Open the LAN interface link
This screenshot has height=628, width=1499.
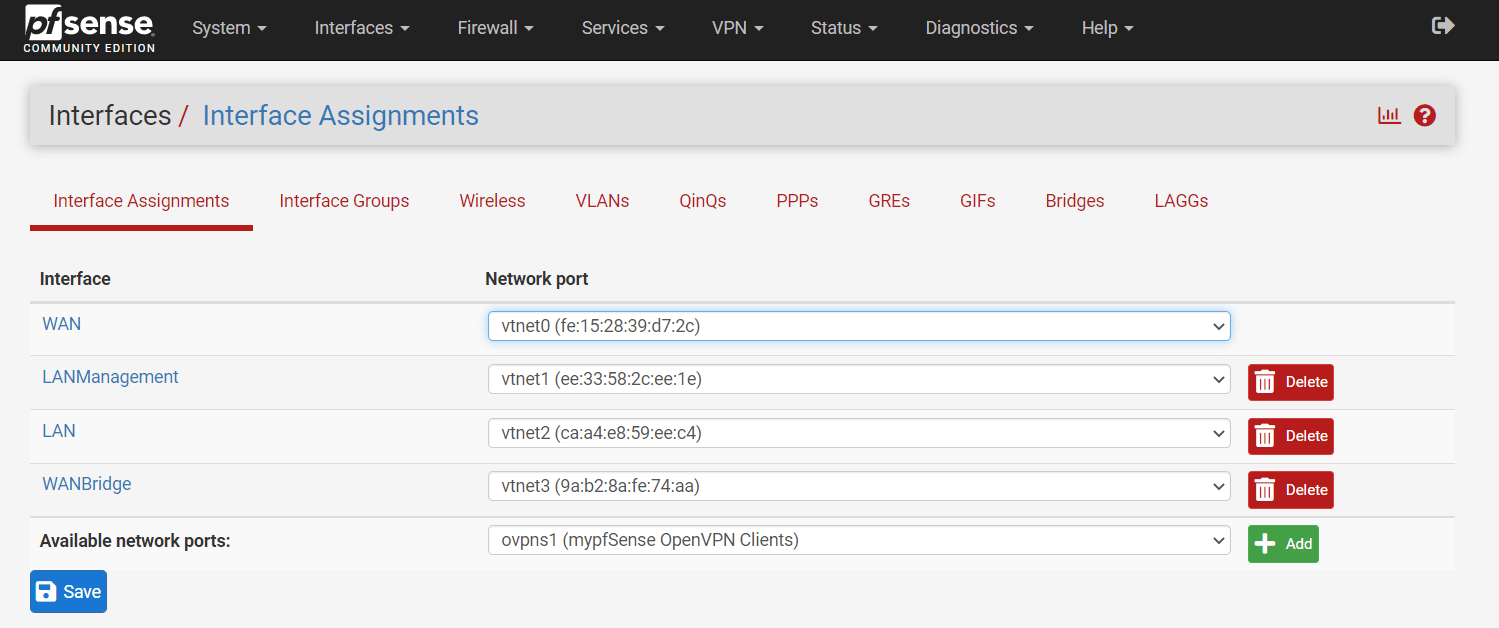click(x=59, y=431)
